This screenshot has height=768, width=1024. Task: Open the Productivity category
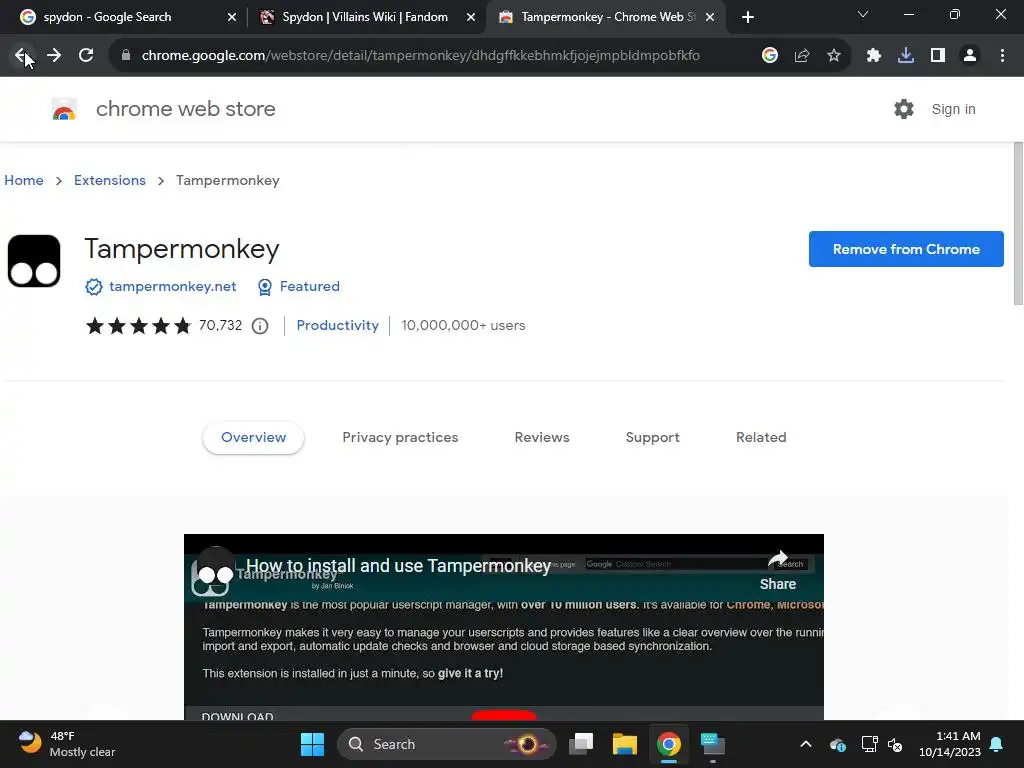pos(338,325)
